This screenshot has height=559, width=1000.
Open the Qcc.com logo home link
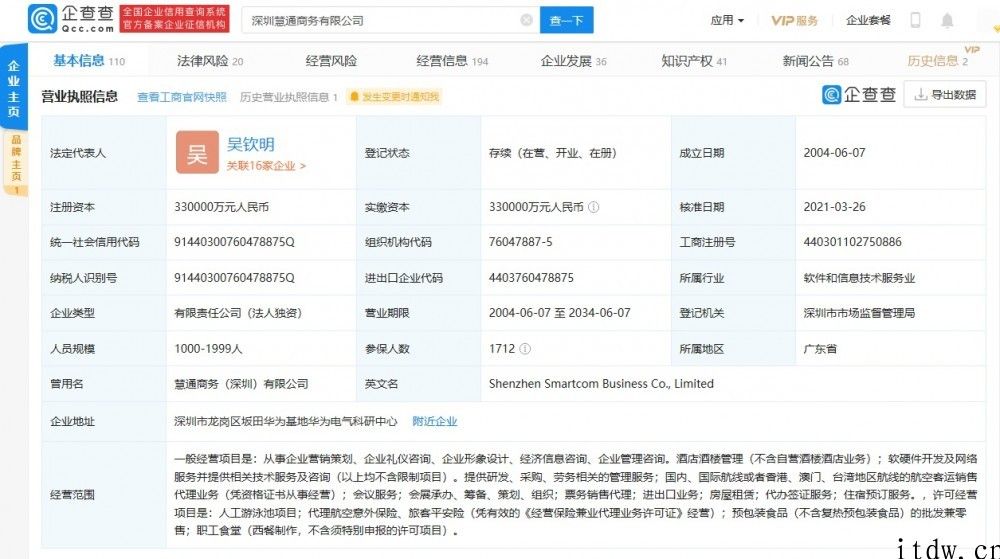point(71,18)
